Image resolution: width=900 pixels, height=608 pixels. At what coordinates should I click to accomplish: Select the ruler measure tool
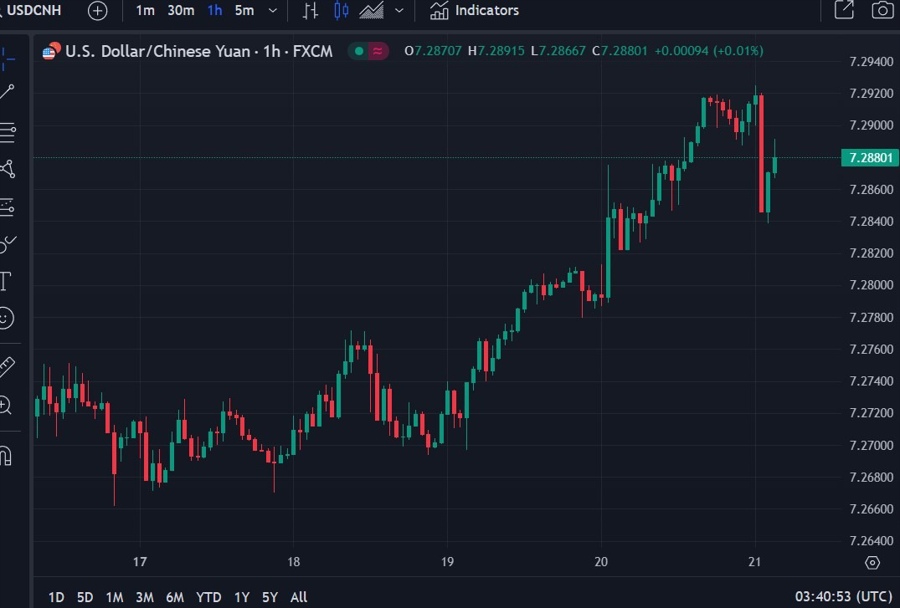click(x=7, y=367)
